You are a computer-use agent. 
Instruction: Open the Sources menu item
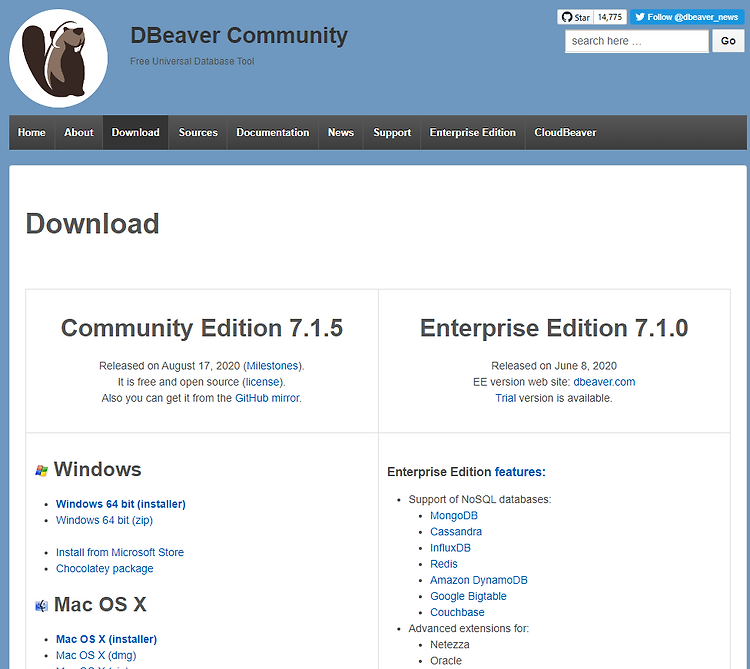tap(198, 132)
